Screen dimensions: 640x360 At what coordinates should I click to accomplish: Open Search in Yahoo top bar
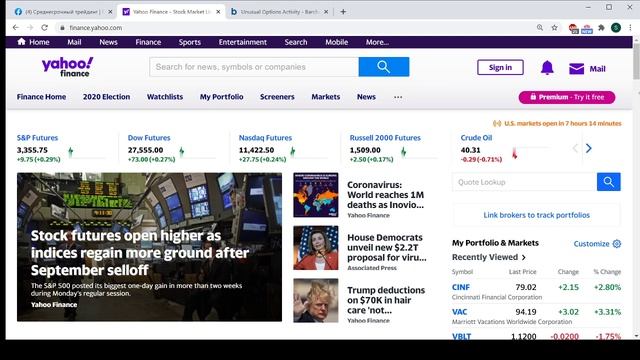tap(296, 42)
